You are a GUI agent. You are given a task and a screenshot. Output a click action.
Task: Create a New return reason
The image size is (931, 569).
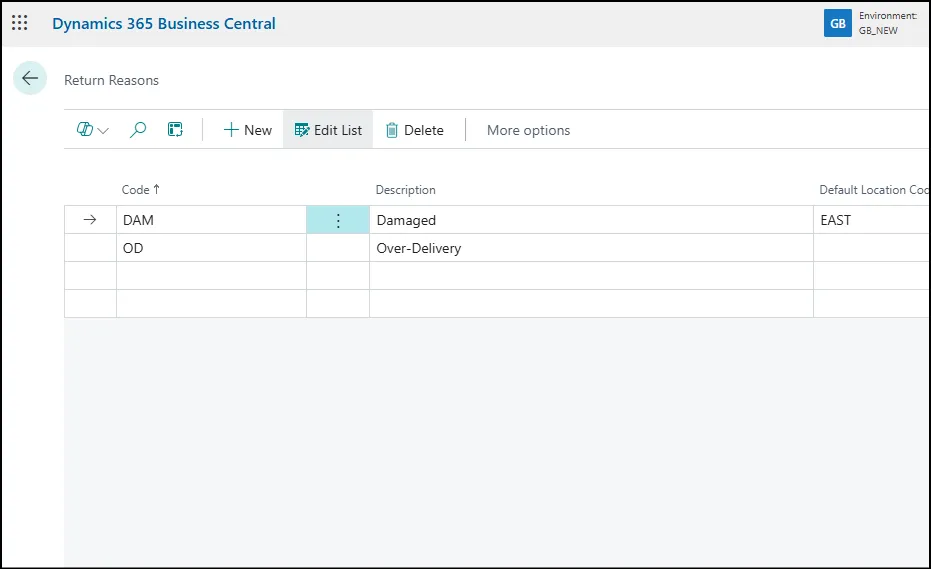click(248, 130)
